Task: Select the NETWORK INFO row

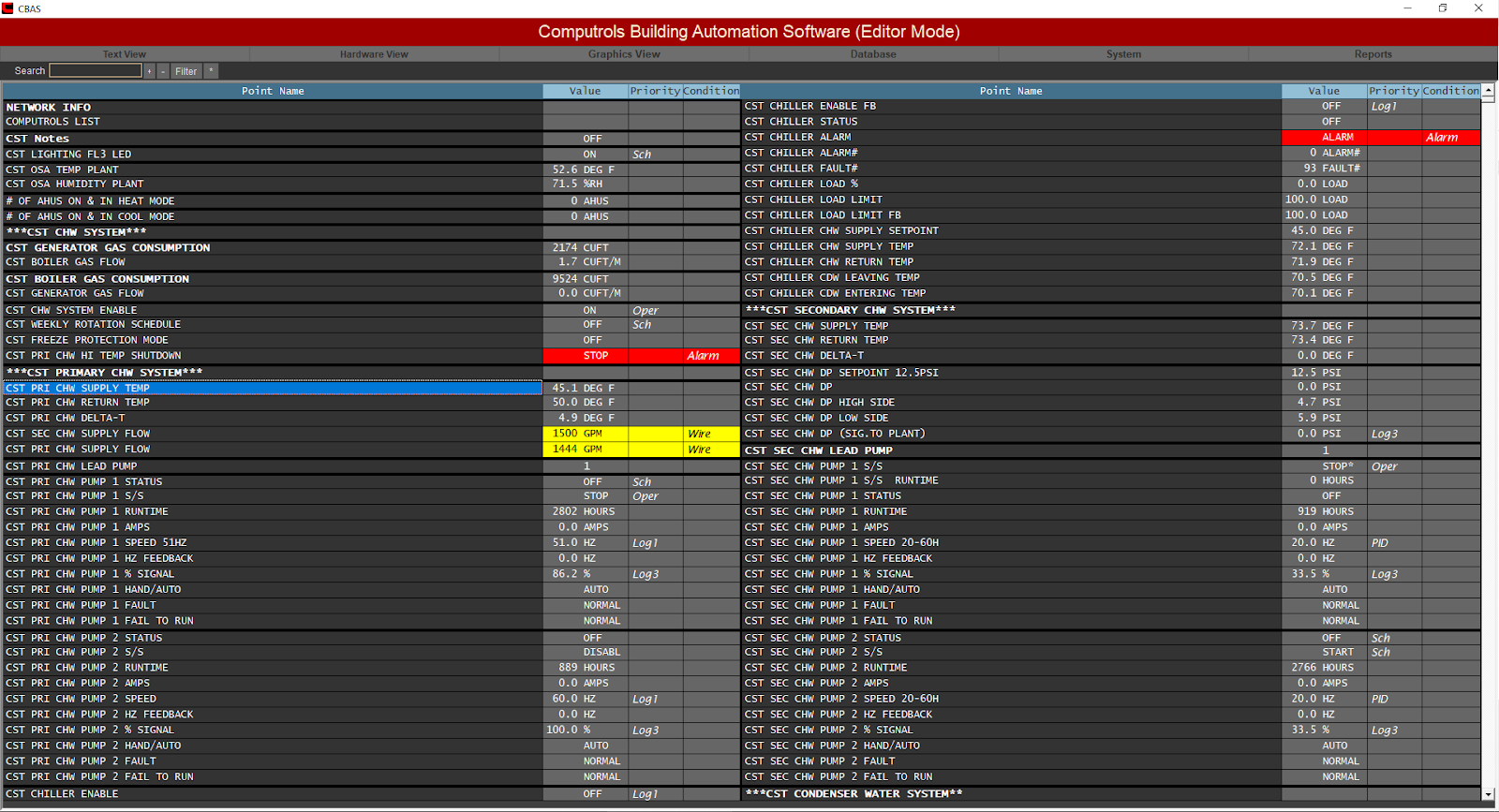Action: (273, 108)
